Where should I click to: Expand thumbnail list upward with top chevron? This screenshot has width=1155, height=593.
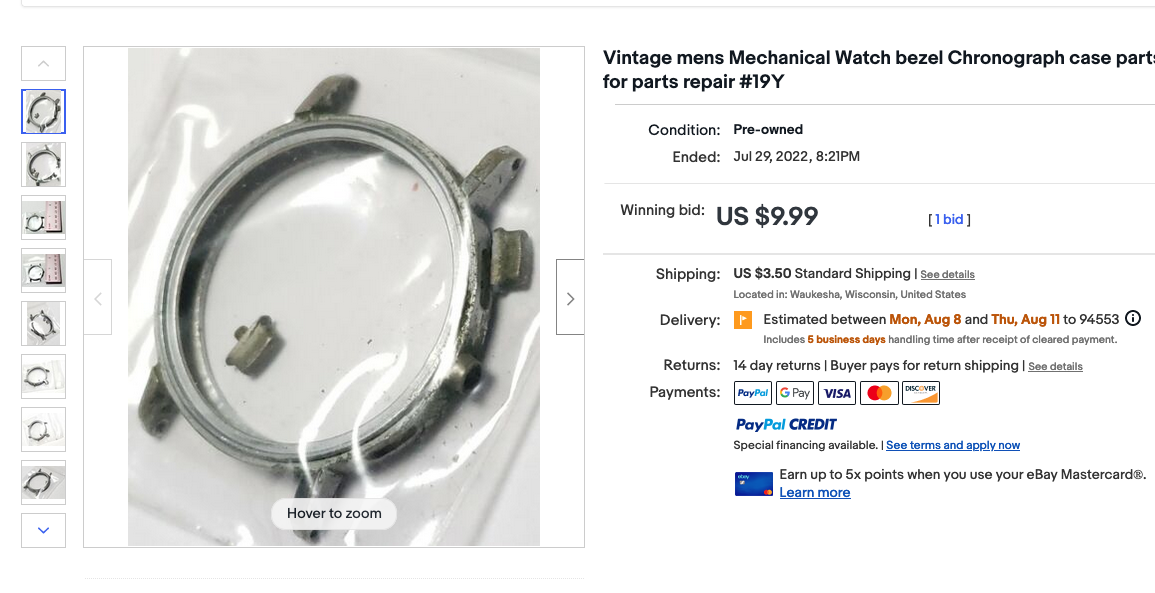43,63
